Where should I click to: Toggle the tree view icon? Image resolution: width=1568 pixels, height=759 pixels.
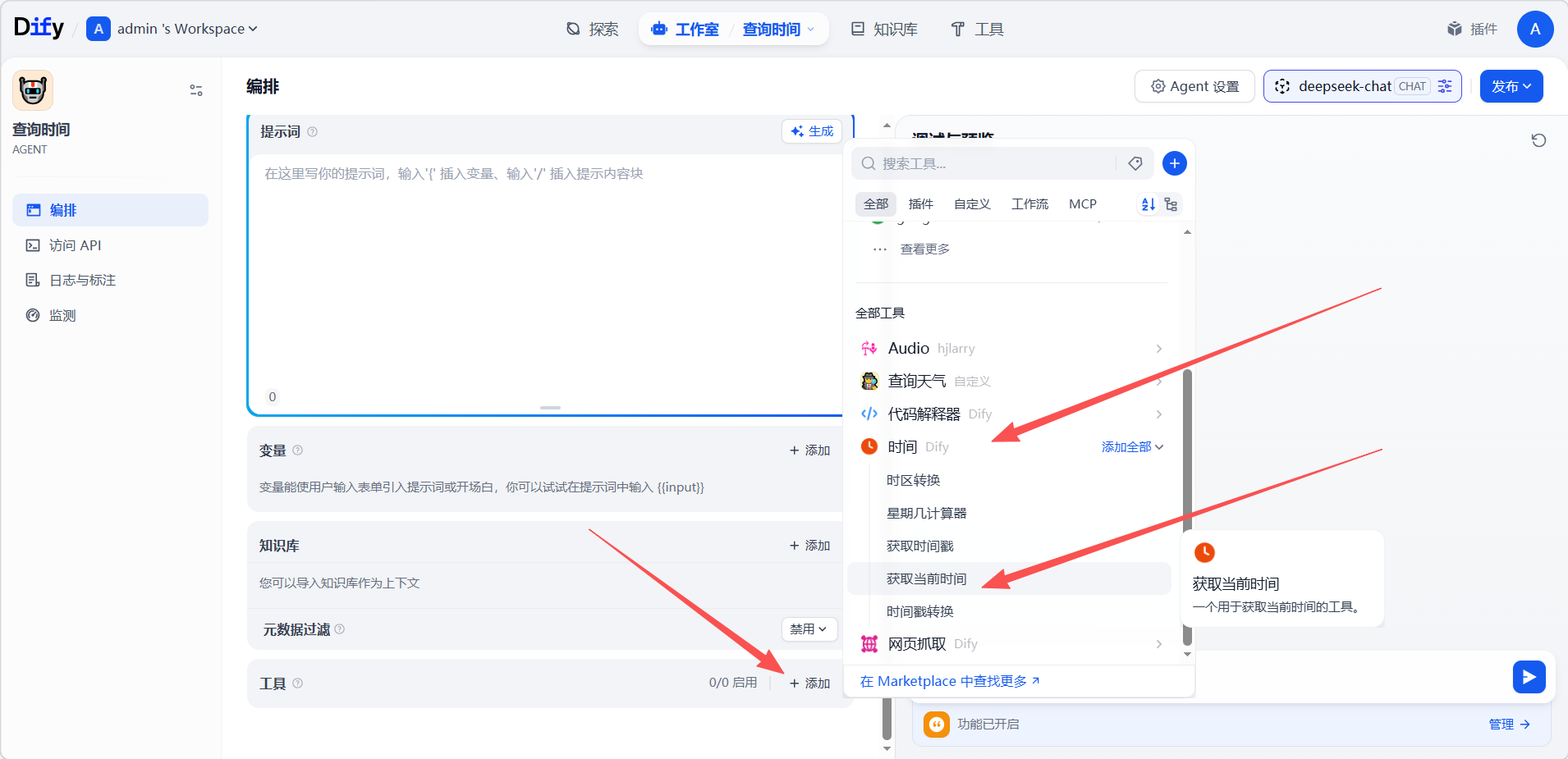tap(1171, 204)
